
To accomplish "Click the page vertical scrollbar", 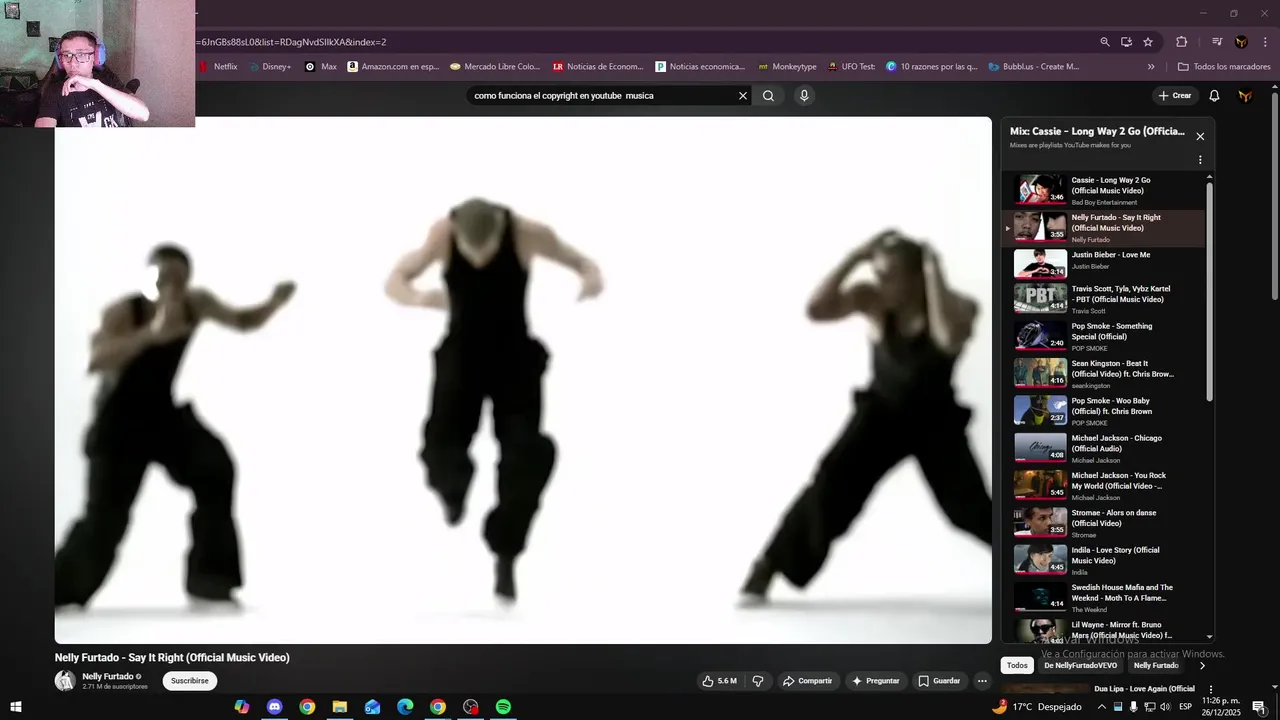I will (1274, 196).
